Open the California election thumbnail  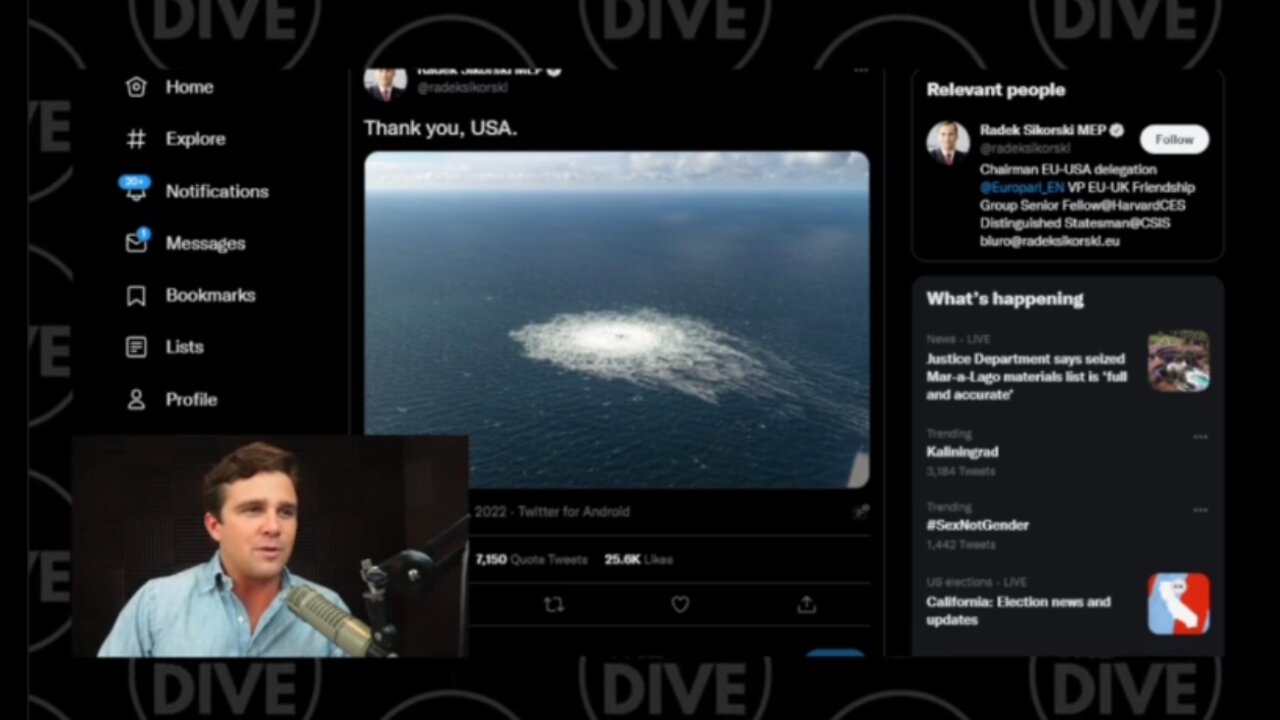click(x=1178, y=603)
